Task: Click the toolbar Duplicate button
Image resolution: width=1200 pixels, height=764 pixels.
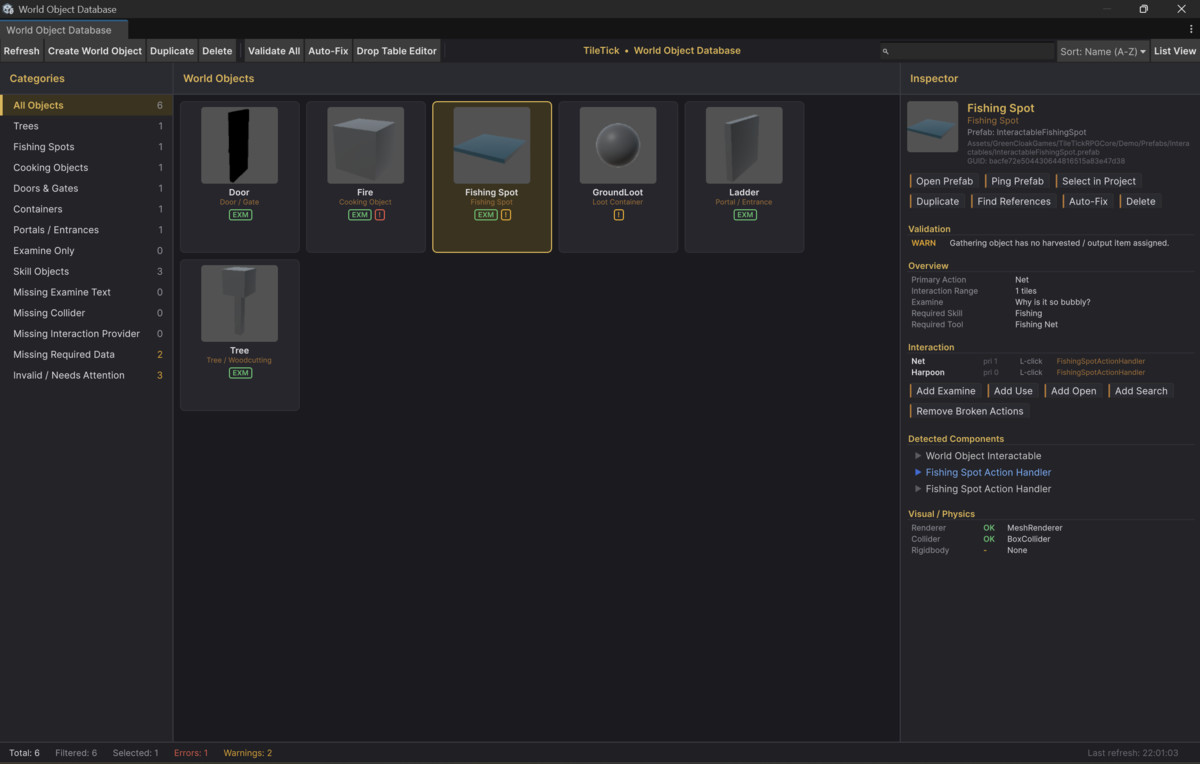Action: tap(172, 51)
